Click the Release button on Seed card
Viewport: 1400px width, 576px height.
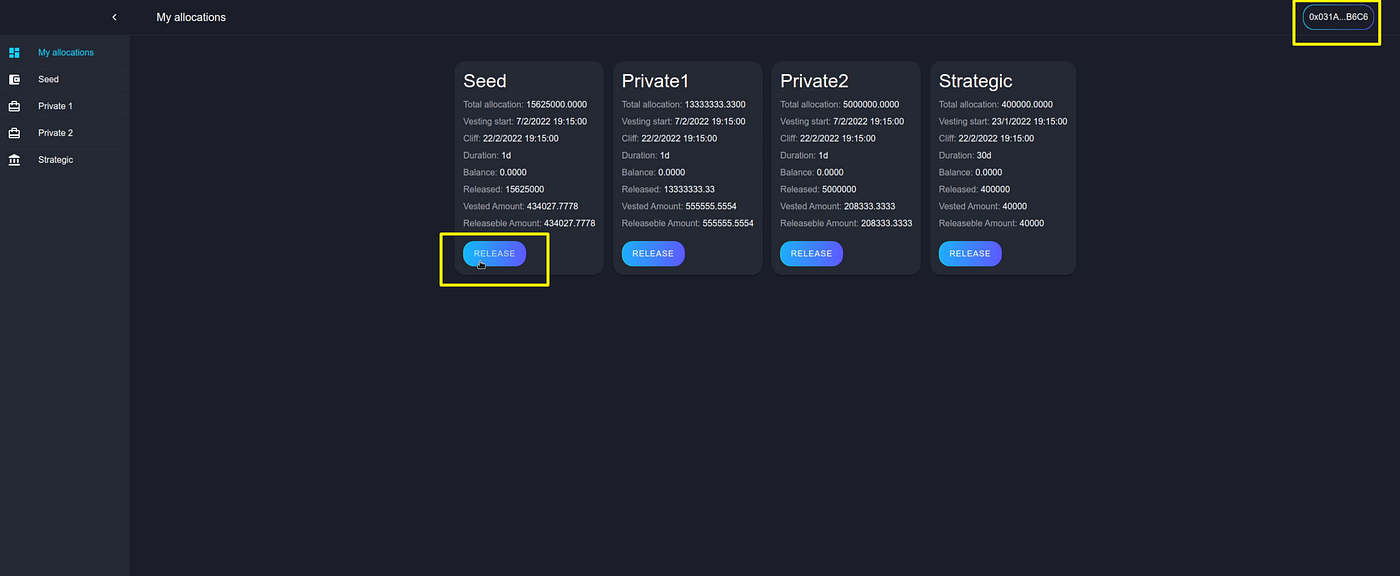click(x=494, y=253)
